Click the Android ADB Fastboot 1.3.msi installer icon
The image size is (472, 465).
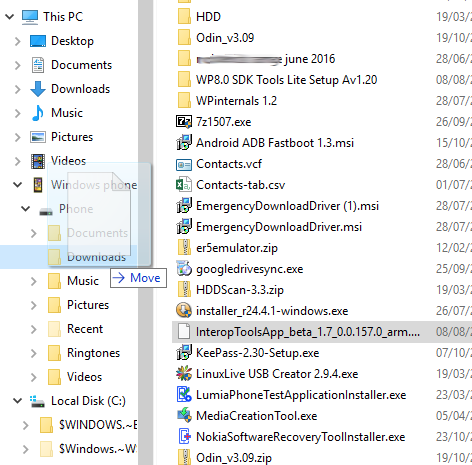[x=184, y=142]
